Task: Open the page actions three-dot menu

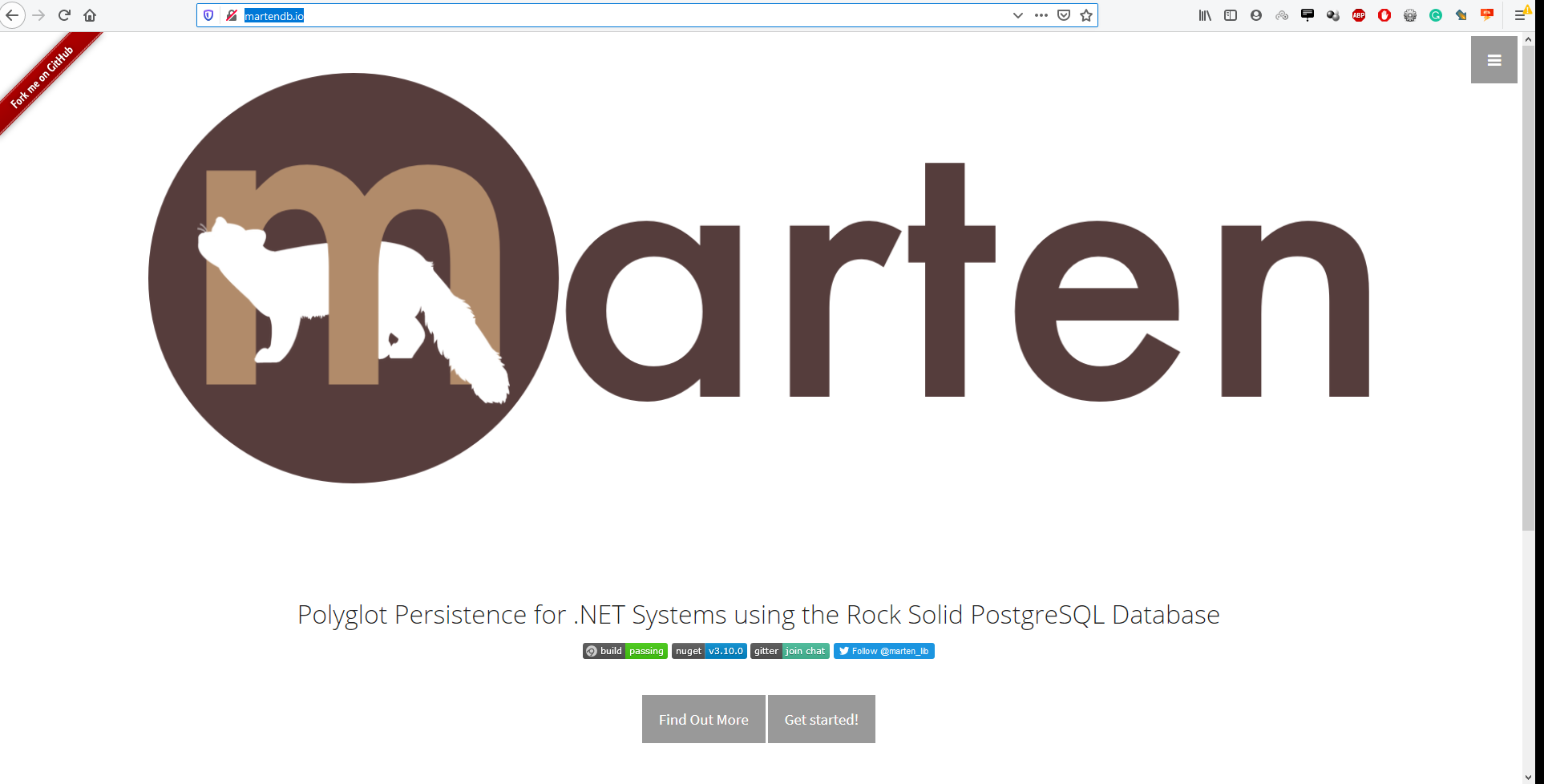Action: pyautogui.click(x=1041, y=15)
